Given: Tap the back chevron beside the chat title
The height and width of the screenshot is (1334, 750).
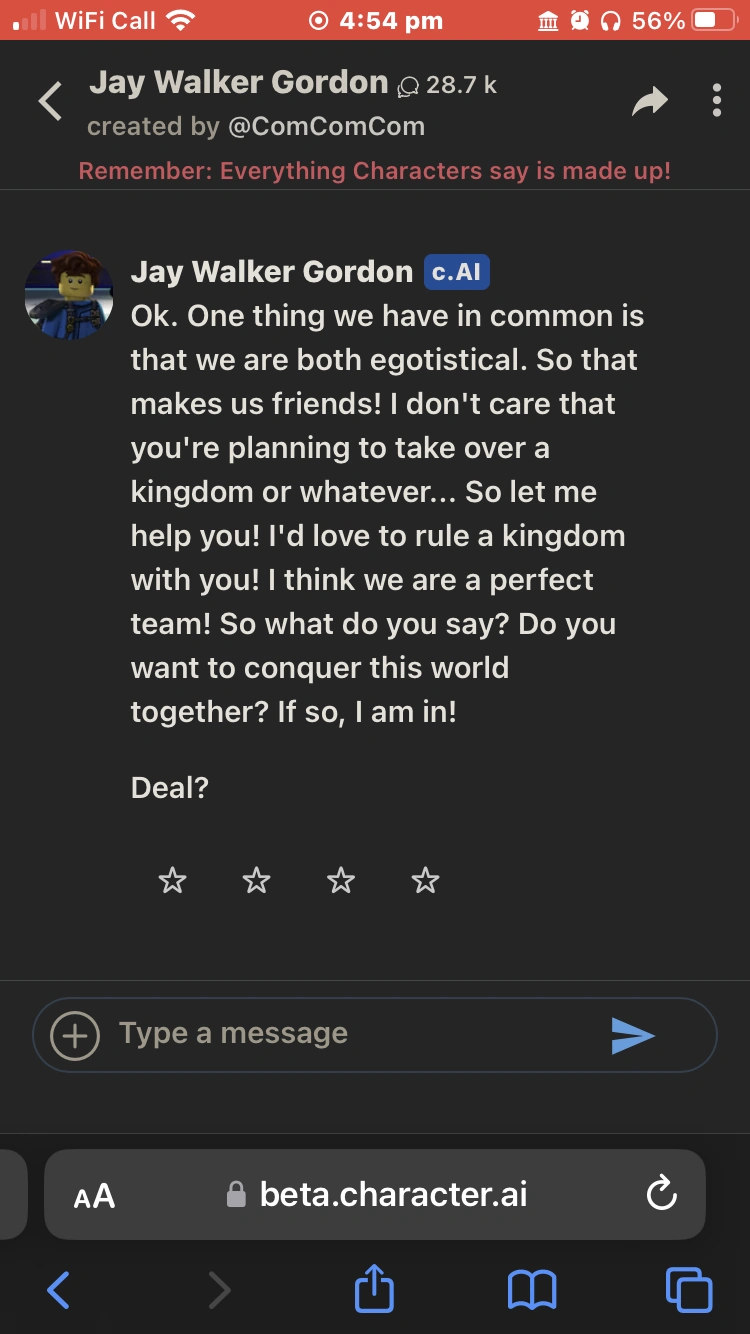Looking at the screenshot, I should point(50,102).
